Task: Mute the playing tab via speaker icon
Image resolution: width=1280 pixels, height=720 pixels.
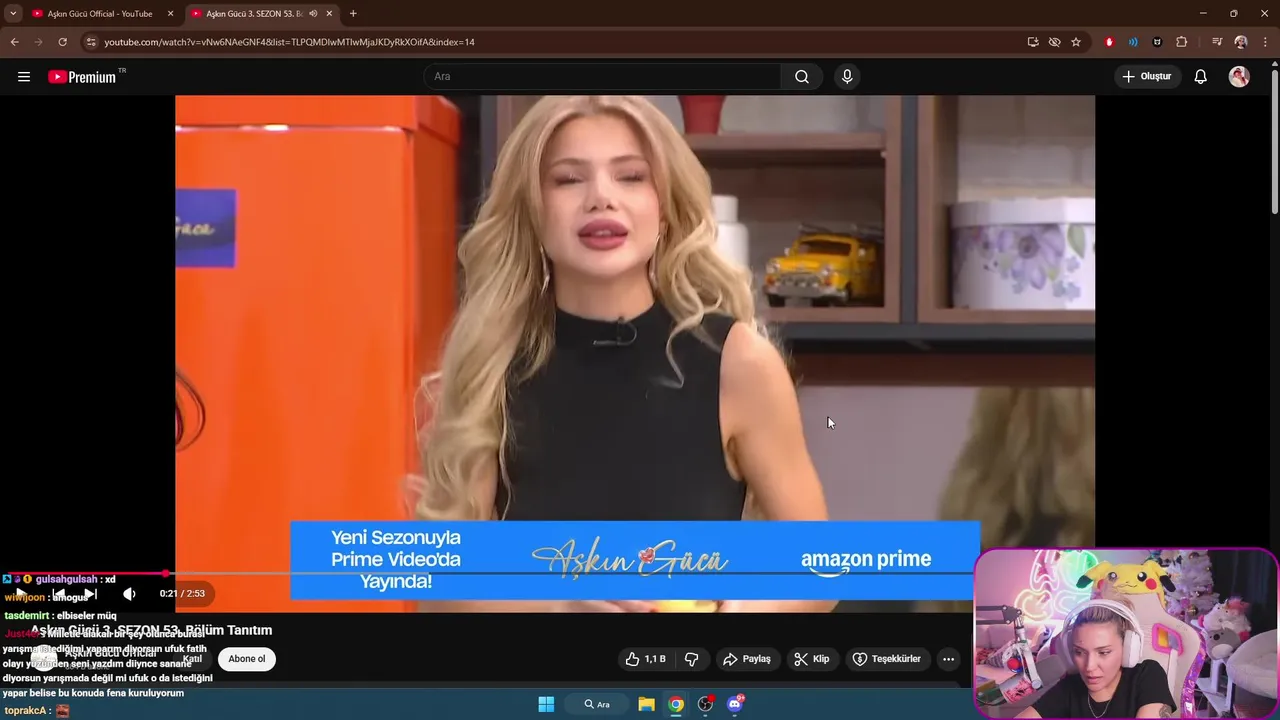Action: [313, 14]
